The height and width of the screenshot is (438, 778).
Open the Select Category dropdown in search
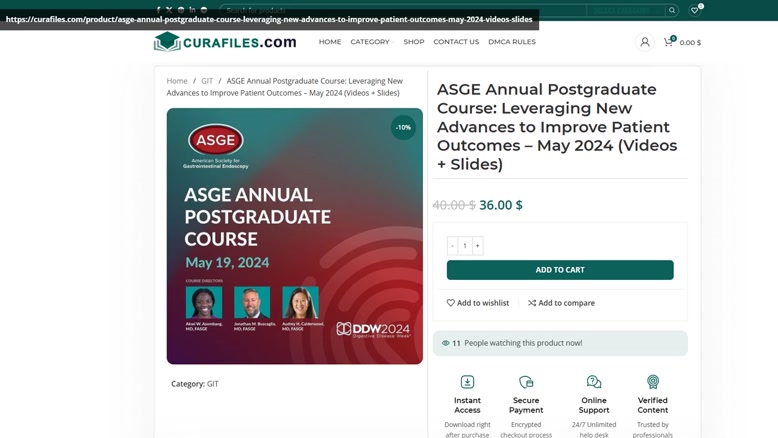[625, 10]
